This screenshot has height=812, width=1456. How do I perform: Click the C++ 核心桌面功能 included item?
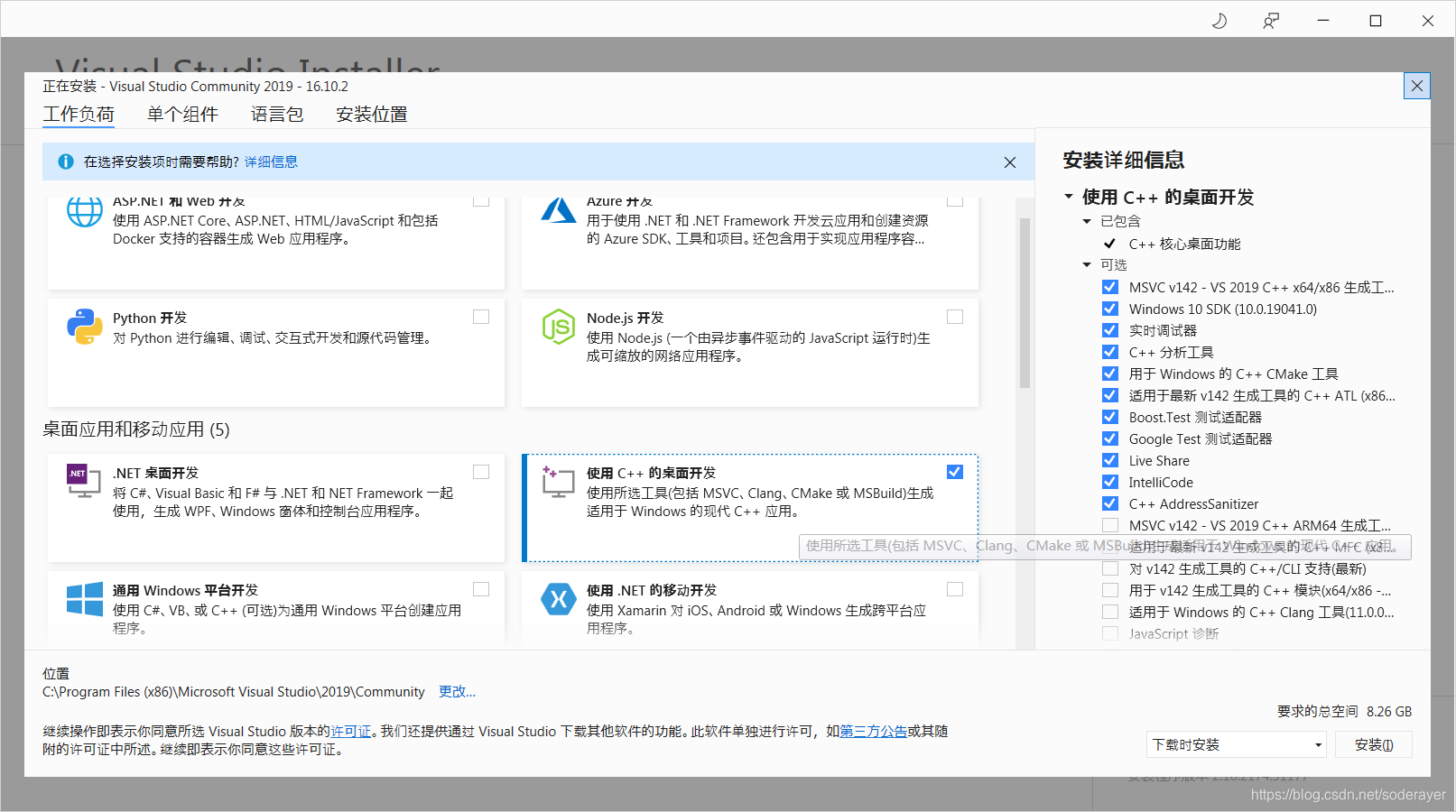point(1184,244)
